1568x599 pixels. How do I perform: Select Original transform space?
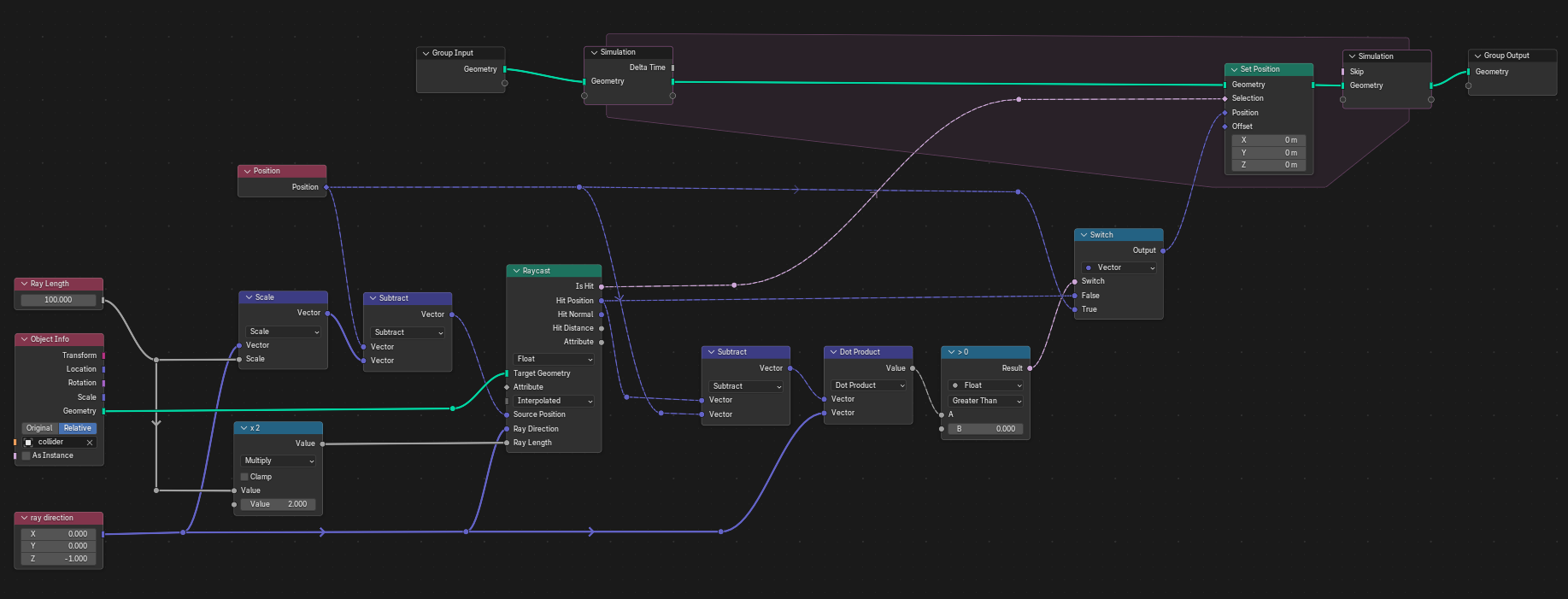click(x=39, y=428)
